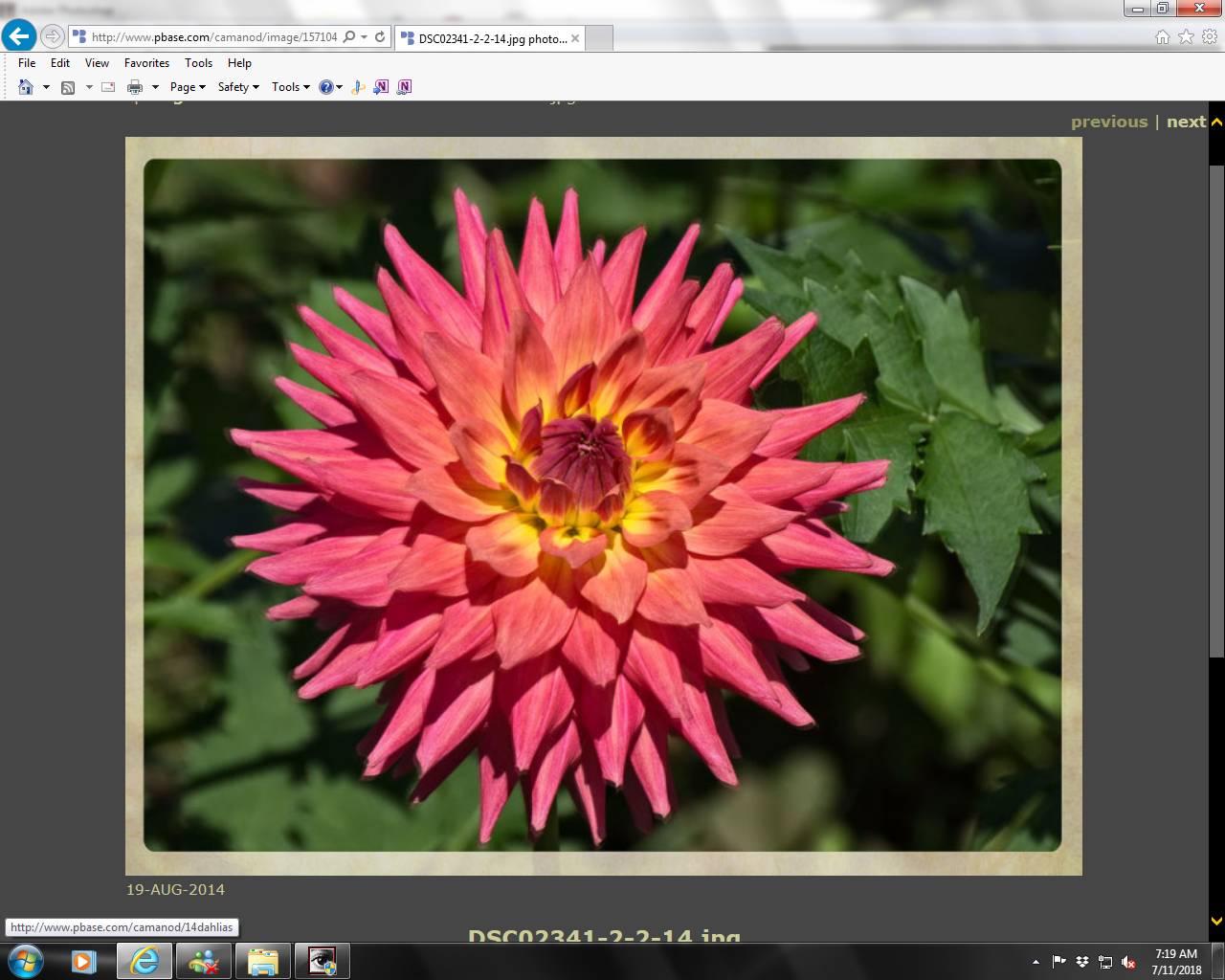This screenshot has width=1225, height=980.
Task: Click the Send to OneNote icon
Action: coord(381,87)
